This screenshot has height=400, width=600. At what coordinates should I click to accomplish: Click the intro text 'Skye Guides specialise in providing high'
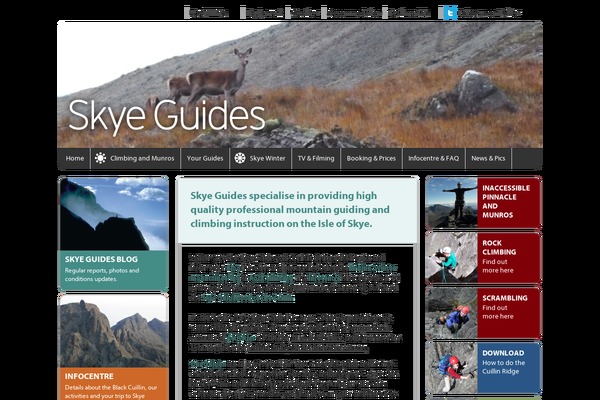click(x=284, y=196)
